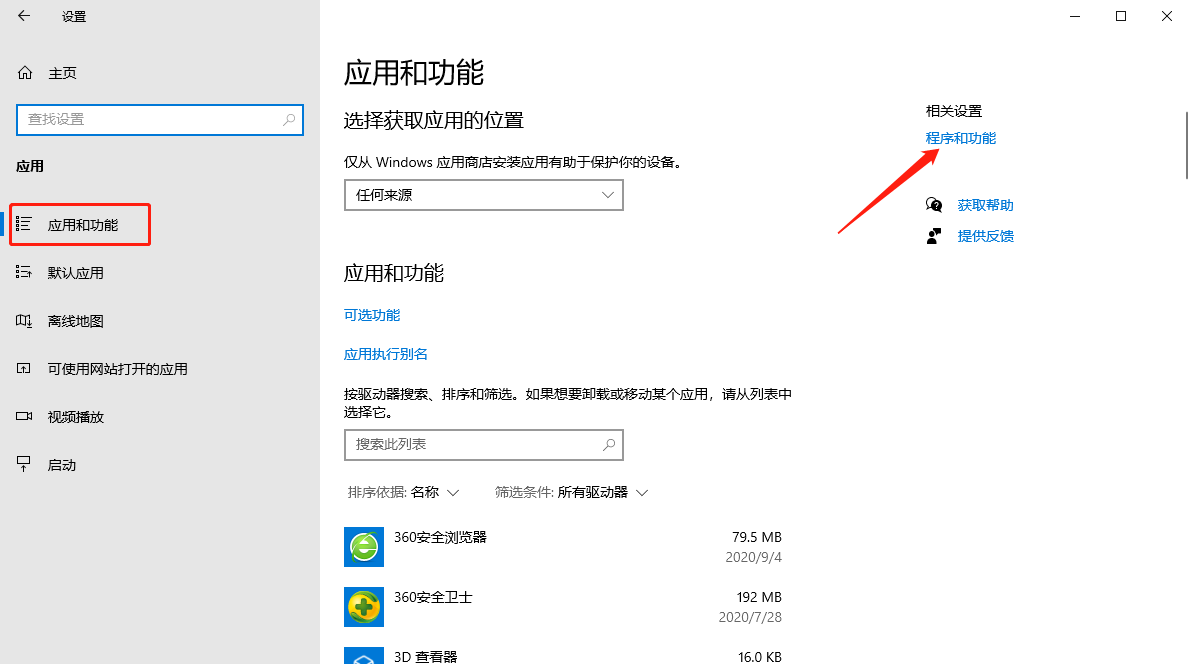Click the 360安全浏览器 app icon
Viewport: 1190px width, 664px height.
click(363, 547)
